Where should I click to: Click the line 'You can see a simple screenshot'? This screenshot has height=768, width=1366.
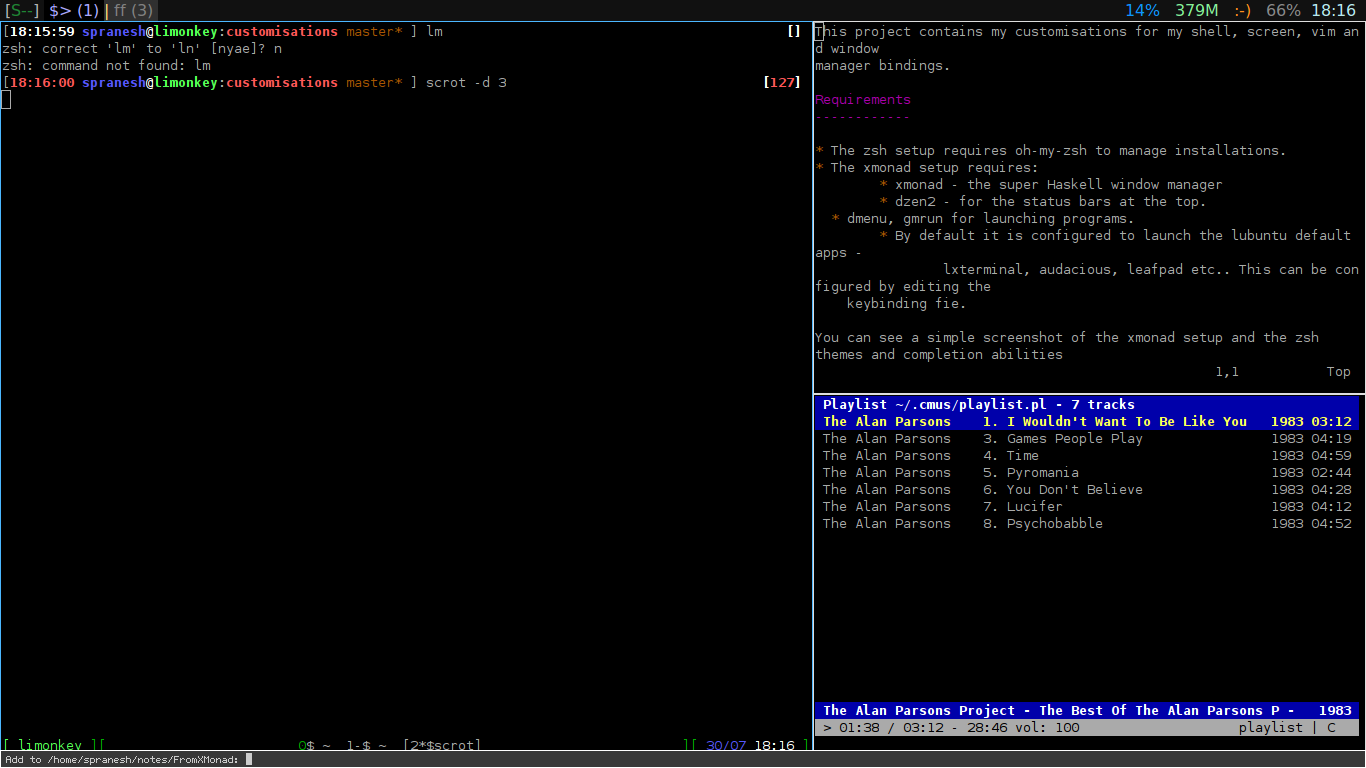coord(1067,338)
